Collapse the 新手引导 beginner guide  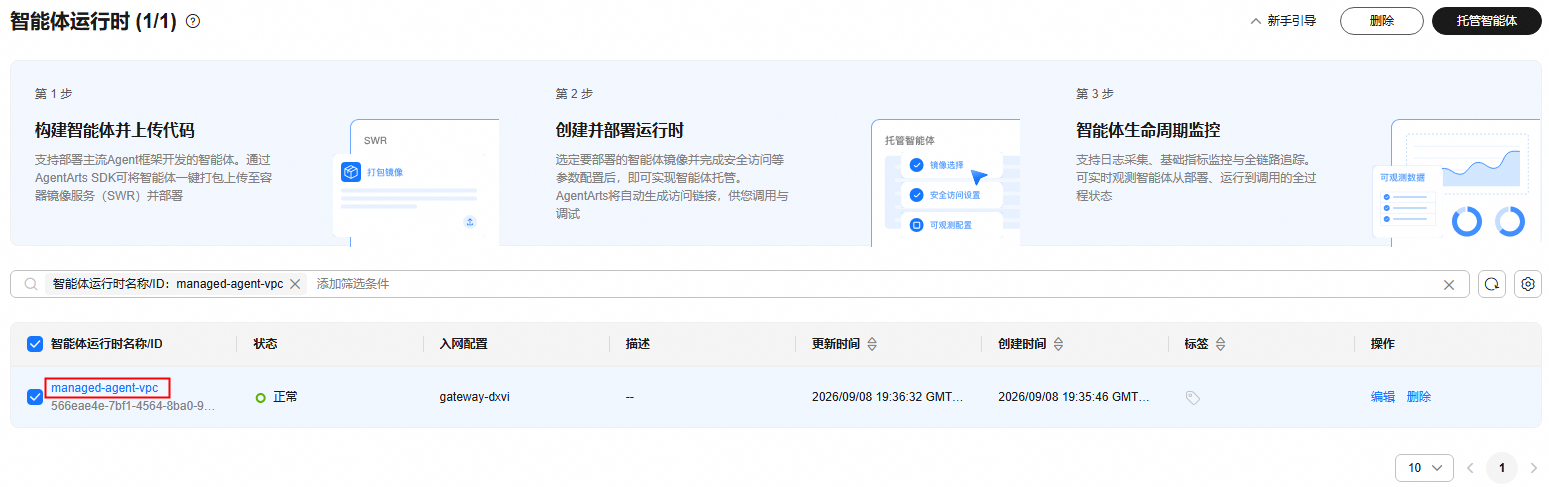tap(1283, 21)
